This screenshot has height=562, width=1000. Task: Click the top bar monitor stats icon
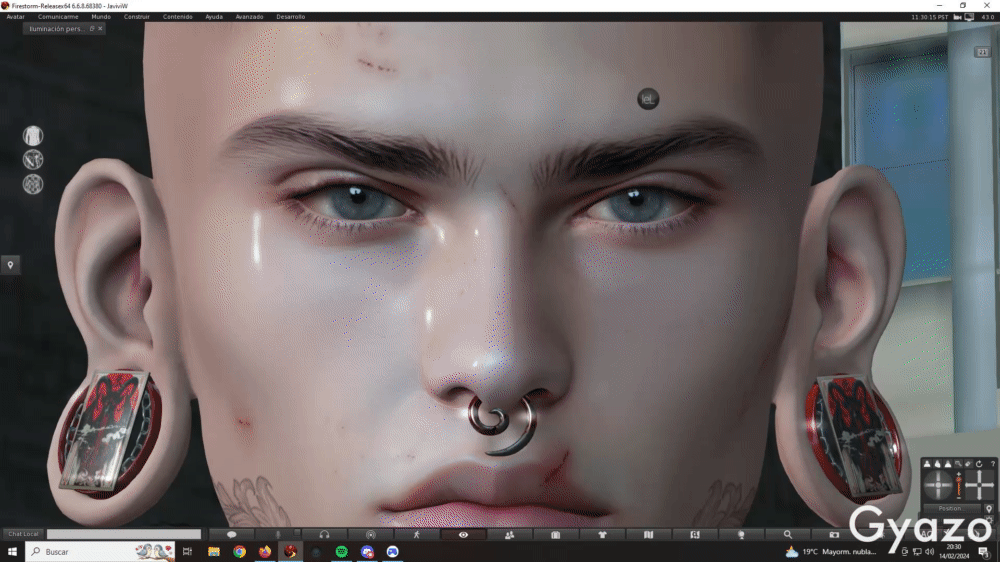click(x=969, y=17)
